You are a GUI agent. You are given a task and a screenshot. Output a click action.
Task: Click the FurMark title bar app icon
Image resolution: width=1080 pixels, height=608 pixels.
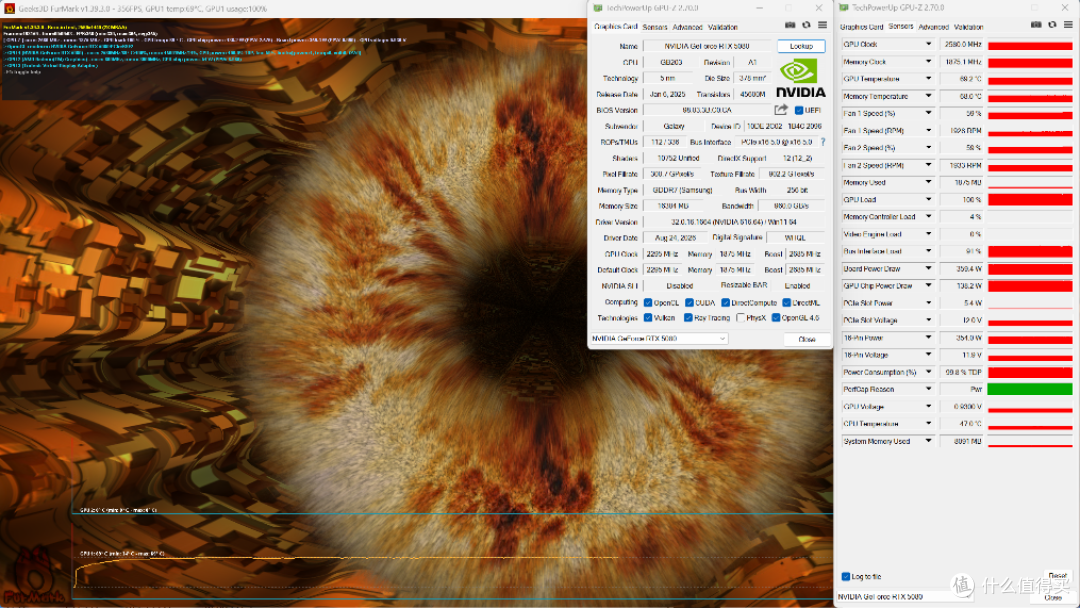9,8
